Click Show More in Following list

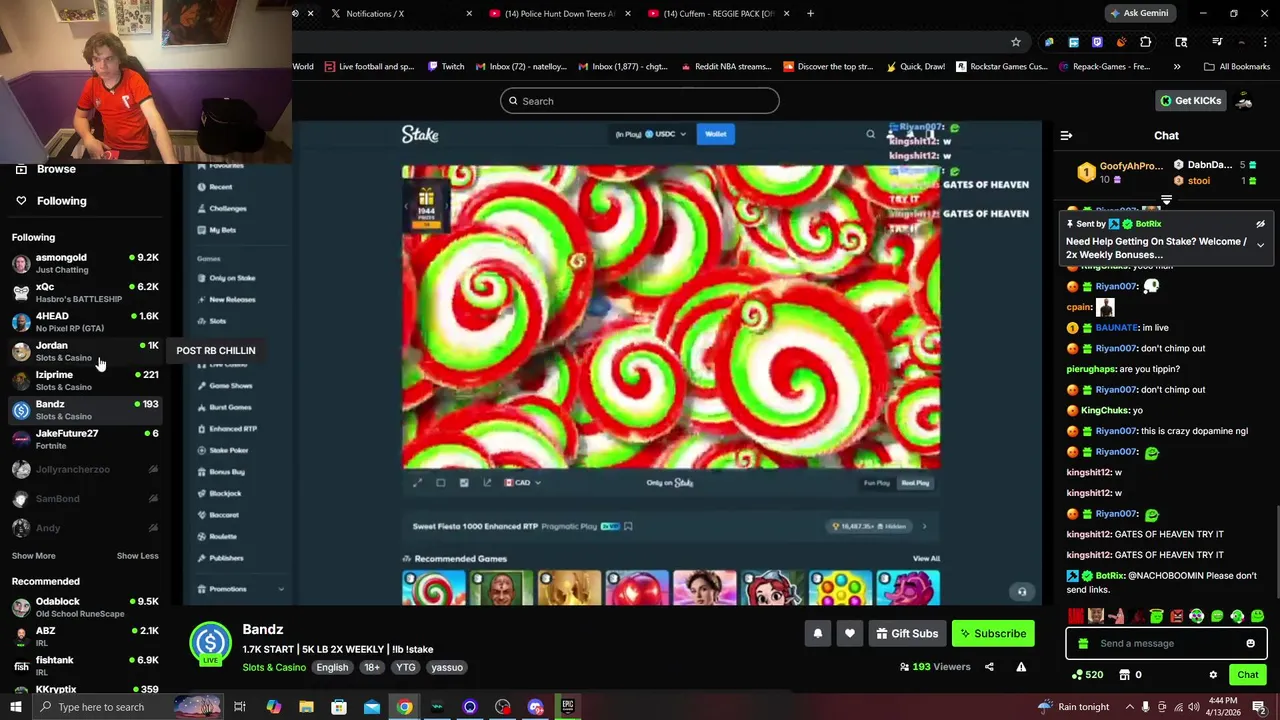pos(33,556)
